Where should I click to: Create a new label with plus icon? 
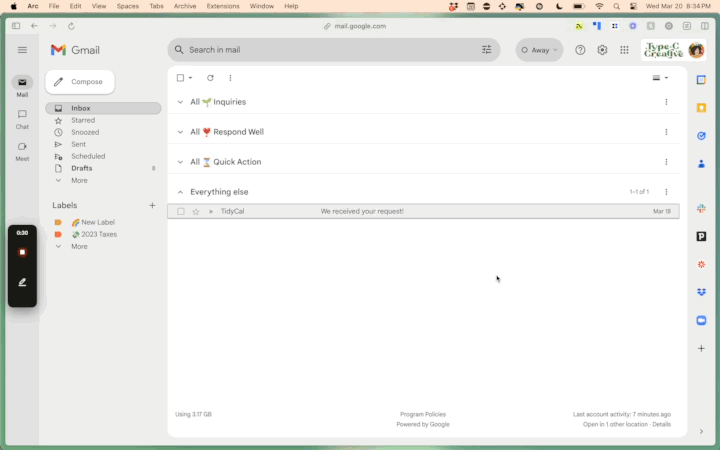[152, 205]
